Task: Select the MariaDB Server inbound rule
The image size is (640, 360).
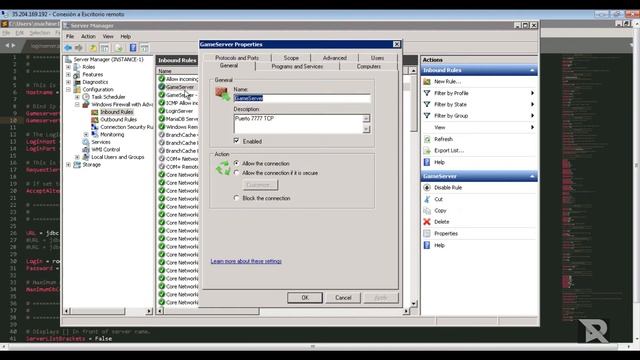Action: coord(182,119)
